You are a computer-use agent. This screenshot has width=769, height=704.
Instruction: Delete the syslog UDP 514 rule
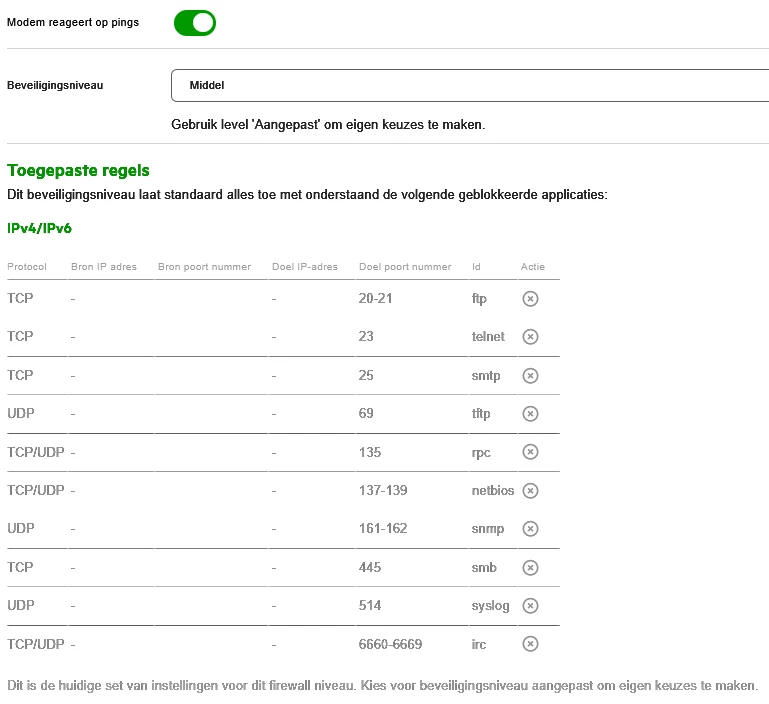tap(531, 605)
